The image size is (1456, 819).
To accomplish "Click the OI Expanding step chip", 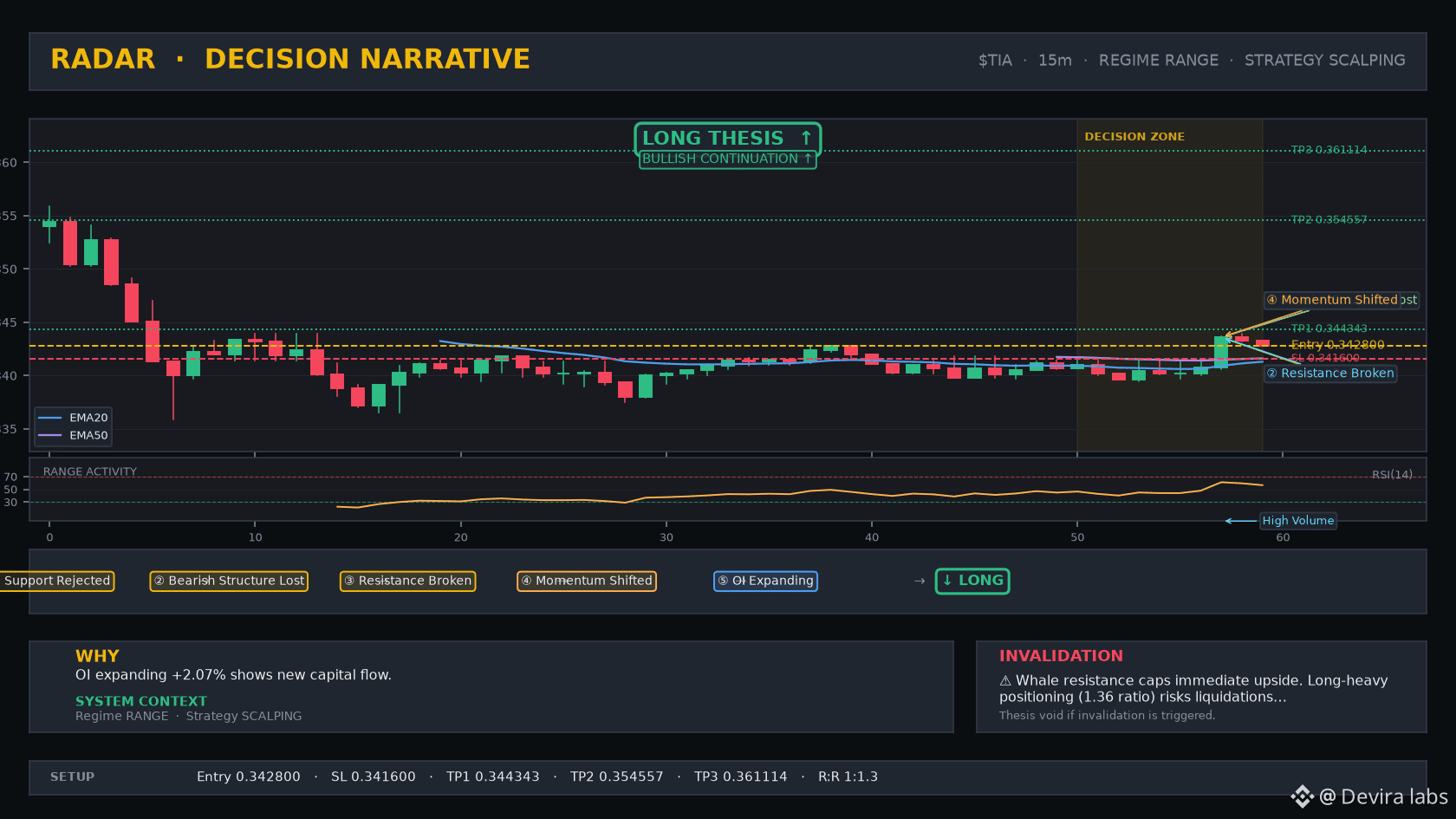I will pyautogui.click(x=765, y=581).
